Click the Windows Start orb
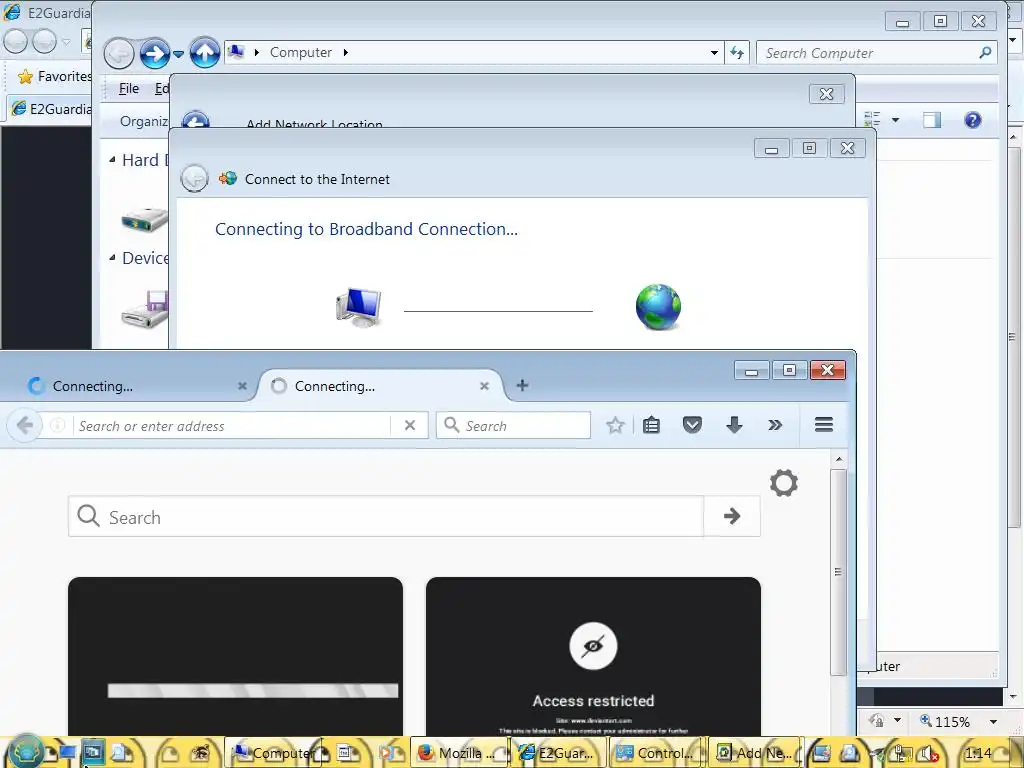 pyautogui.click(x=25, y=752)
